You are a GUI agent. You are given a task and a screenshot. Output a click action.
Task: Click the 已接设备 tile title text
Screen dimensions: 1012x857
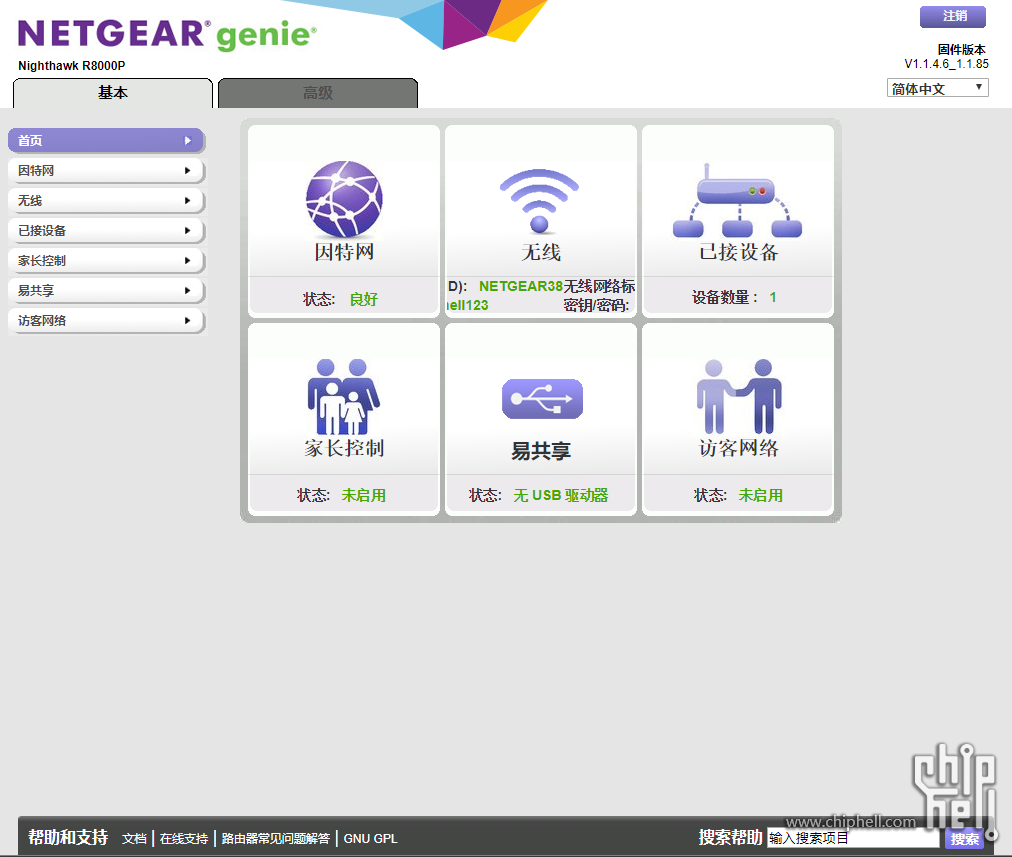[738, 252]
